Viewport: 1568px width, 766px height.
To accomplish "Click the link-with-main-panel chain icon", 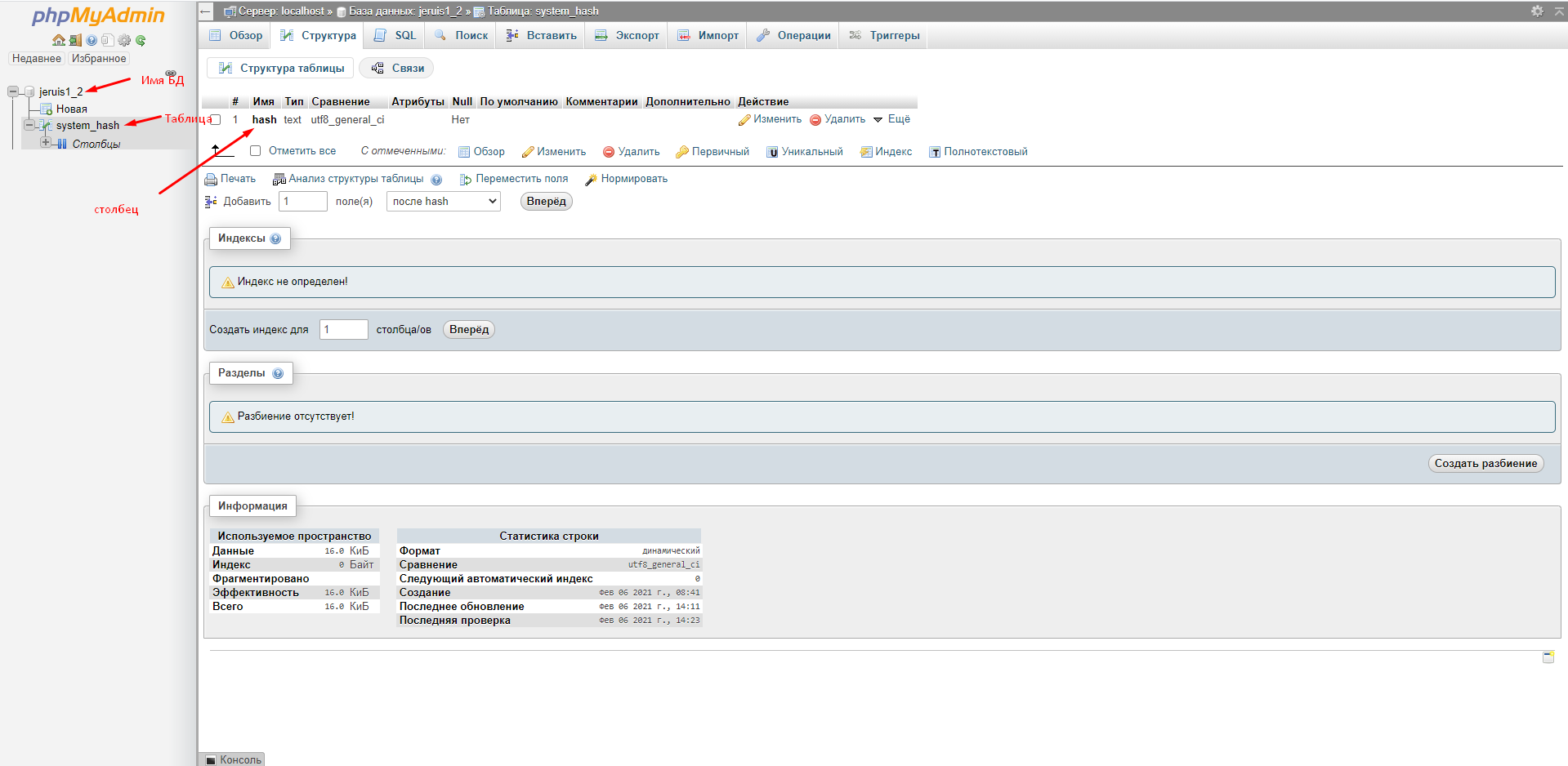I will click(171, 73).
